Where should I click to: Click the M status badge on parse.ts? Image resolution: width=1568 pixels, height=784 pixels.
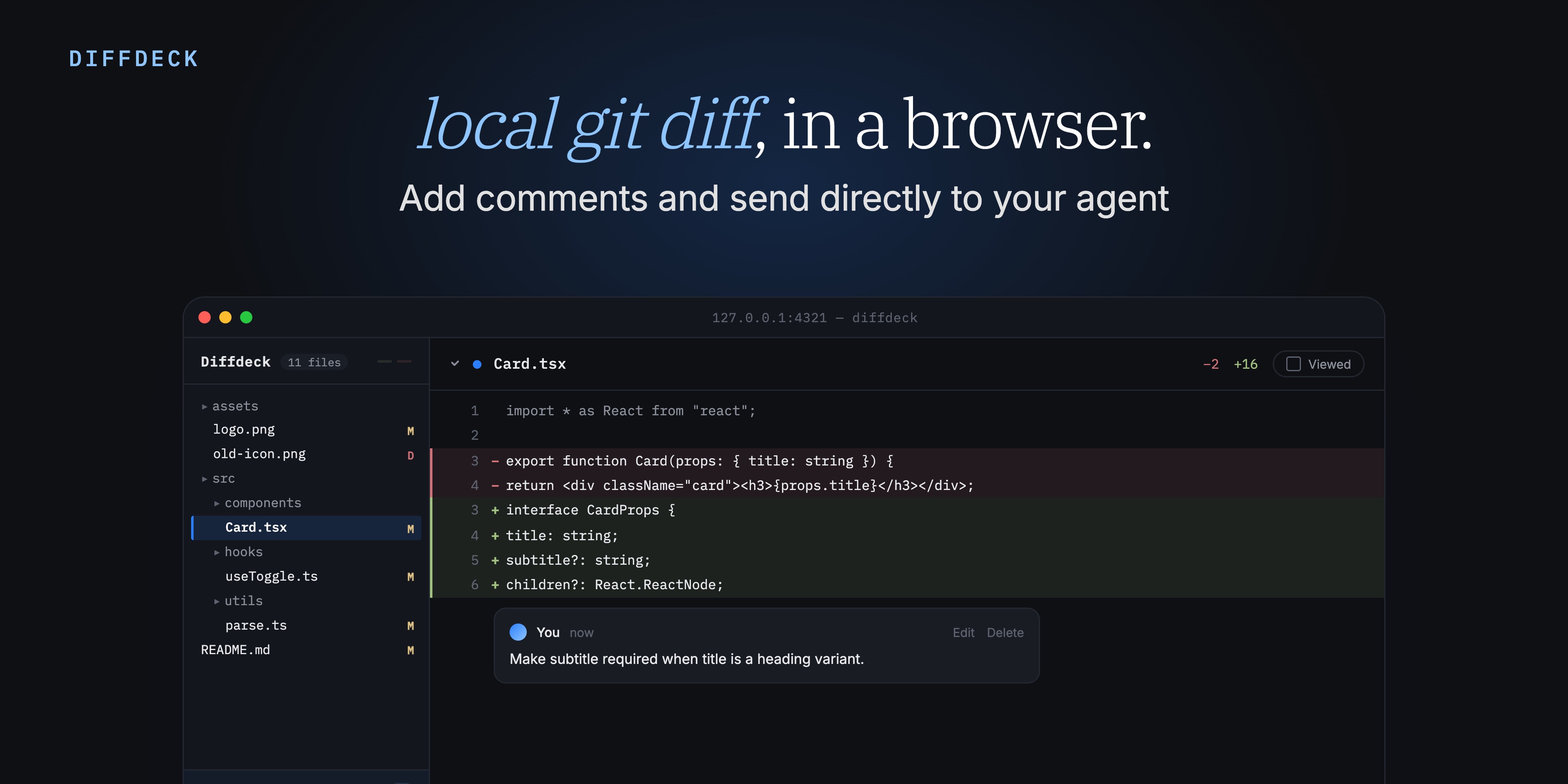point(410,626)
